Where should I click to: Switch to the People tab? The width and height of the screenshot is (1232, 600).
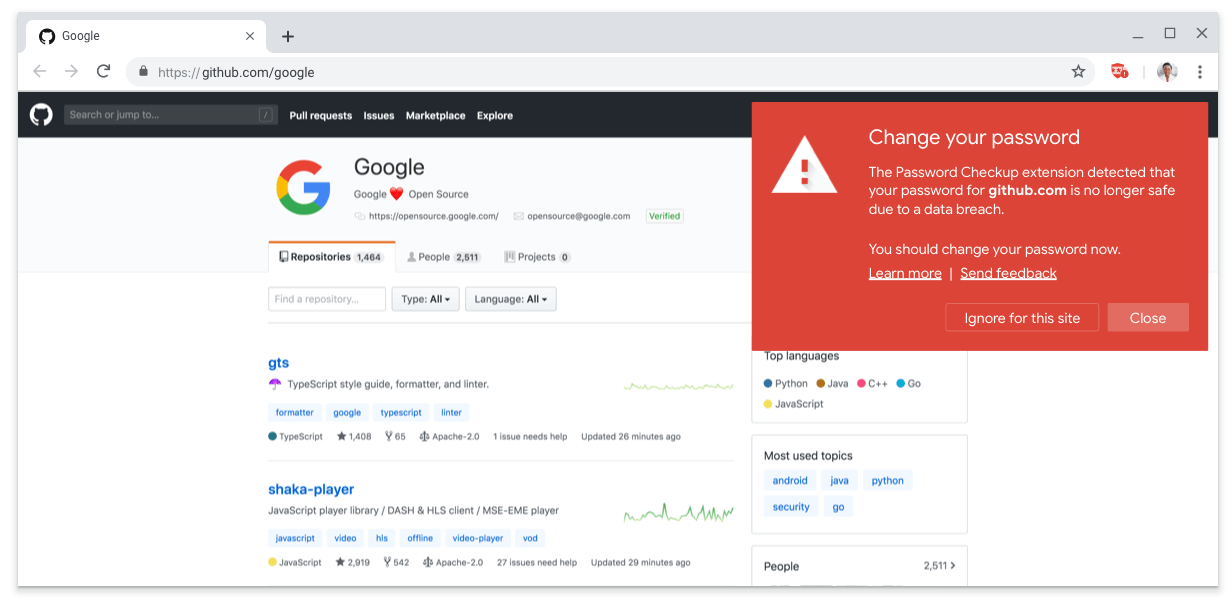pyautogui.click(x=443, y=257)
